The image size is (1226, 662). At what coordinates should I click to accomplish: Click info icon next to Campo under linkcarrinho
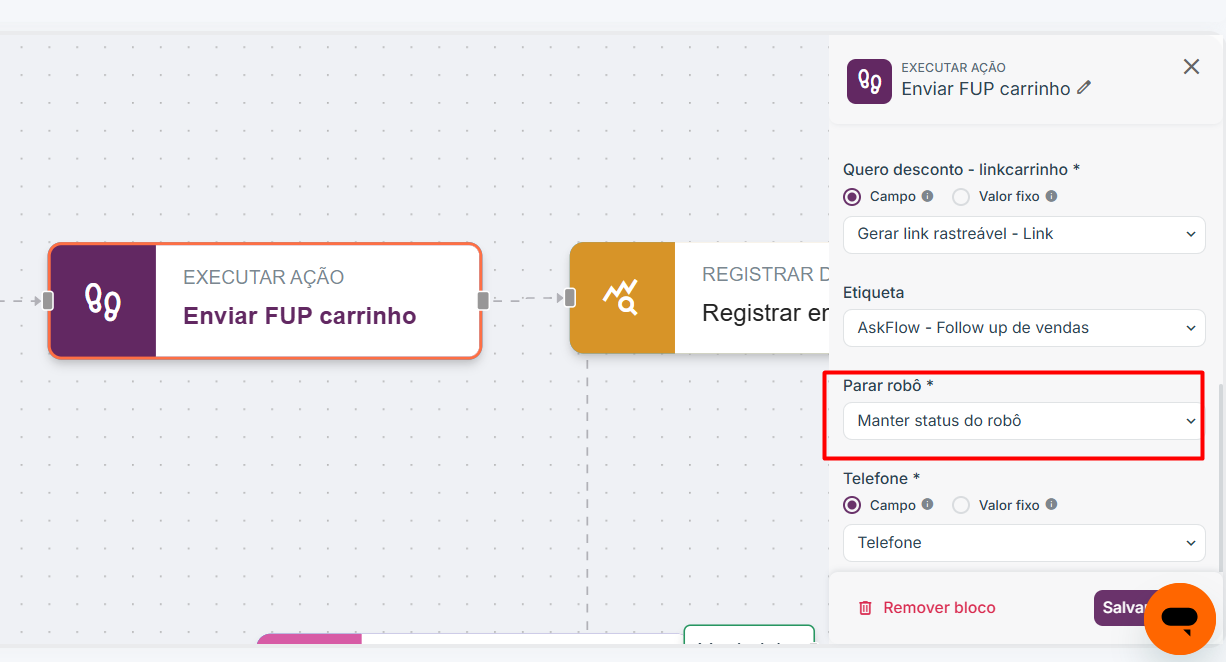click(927, 197)
